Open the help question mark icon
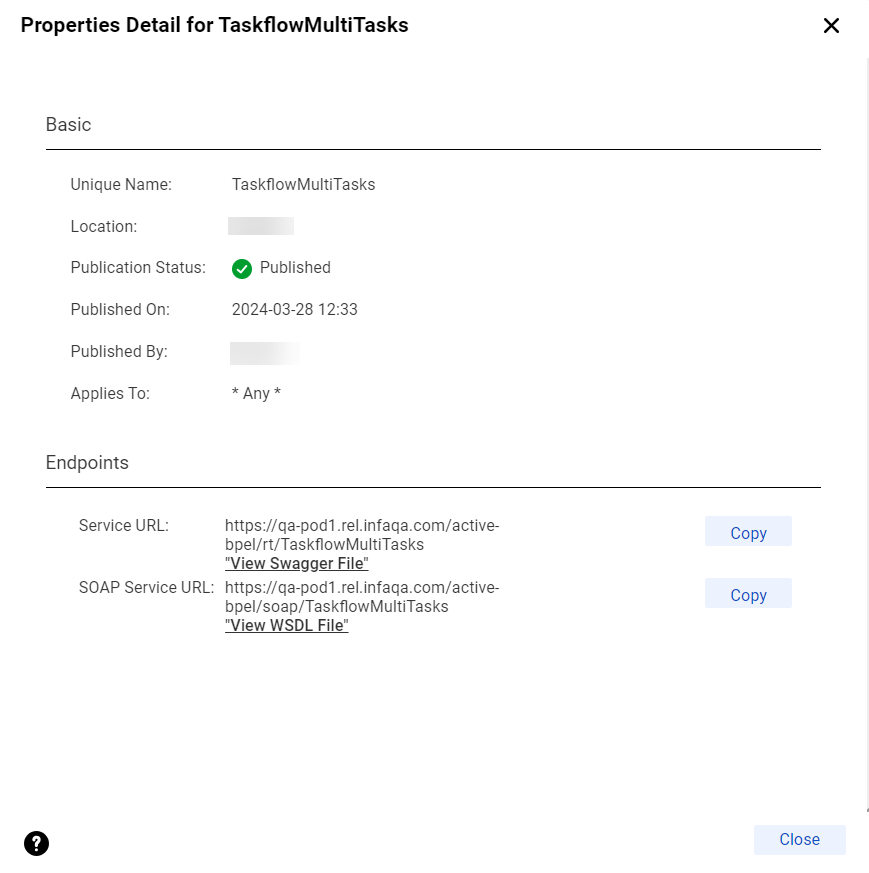This screenshot has width=869, height=873. [36, 843]
